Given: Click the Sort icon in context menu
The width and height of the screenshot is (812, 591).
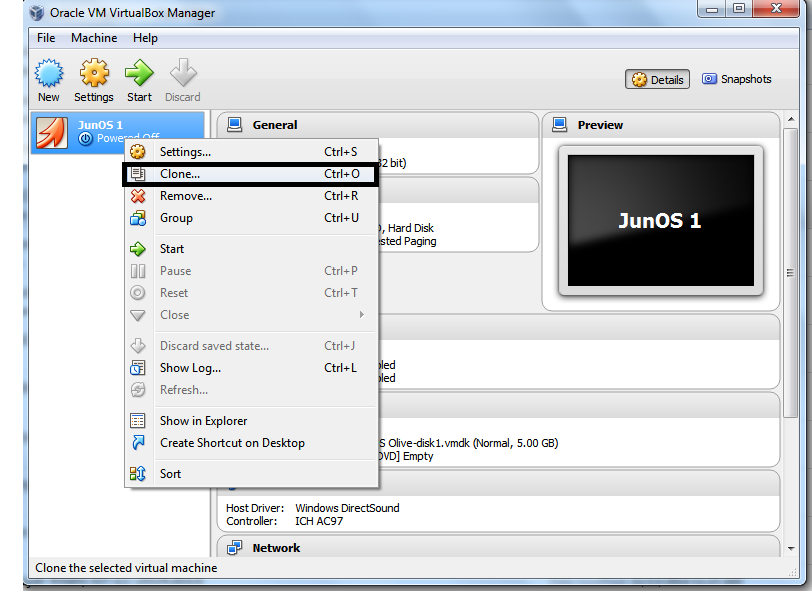Looking at the screenshot, I should (x=138, y=473).
